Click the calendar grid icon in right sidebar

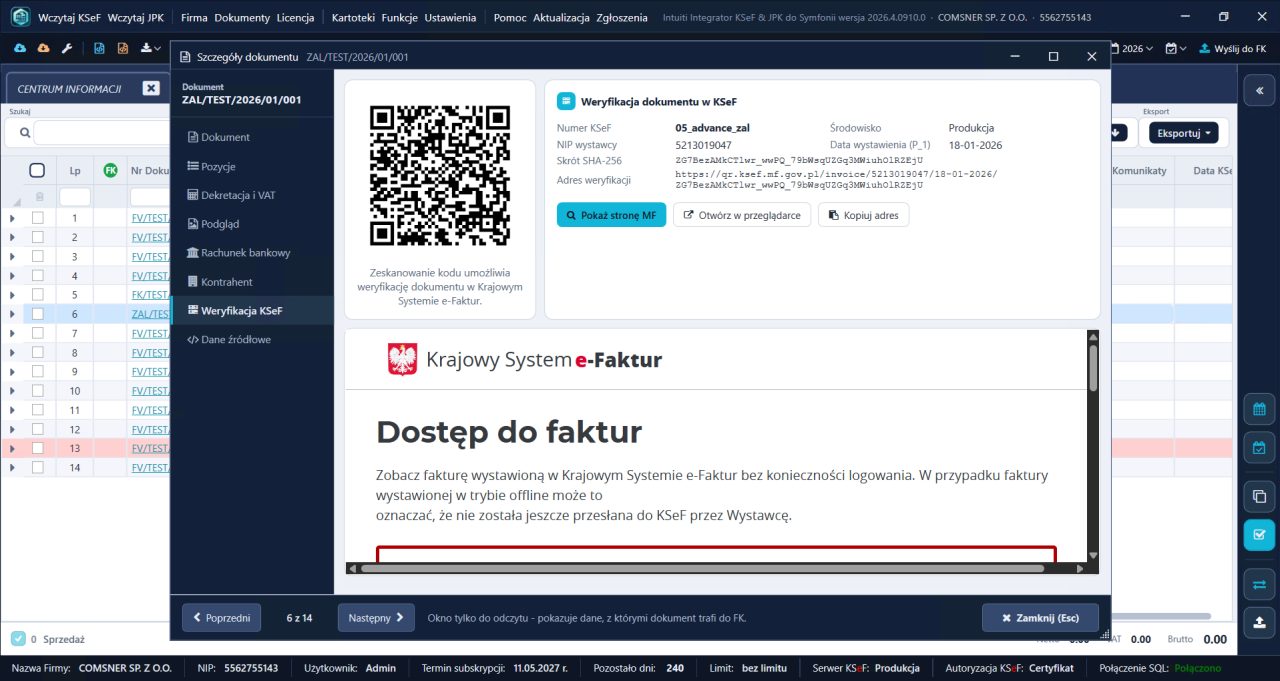click(1259, 409)
